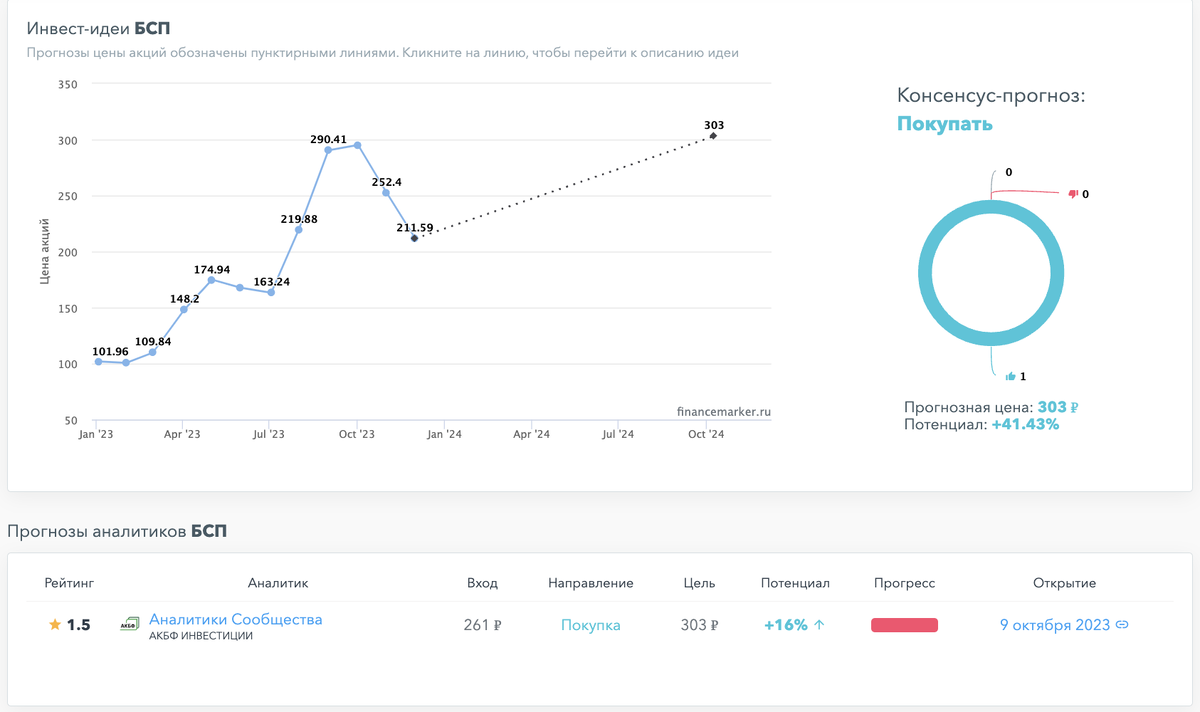Click the Потенциал column header

tap(795, 583)
